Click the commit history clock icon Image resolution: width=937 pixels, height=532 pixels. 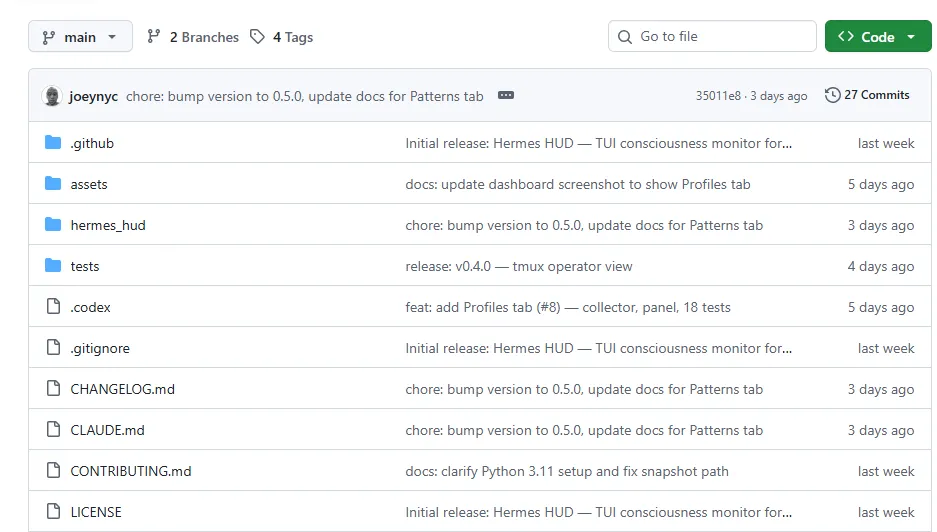832,95
